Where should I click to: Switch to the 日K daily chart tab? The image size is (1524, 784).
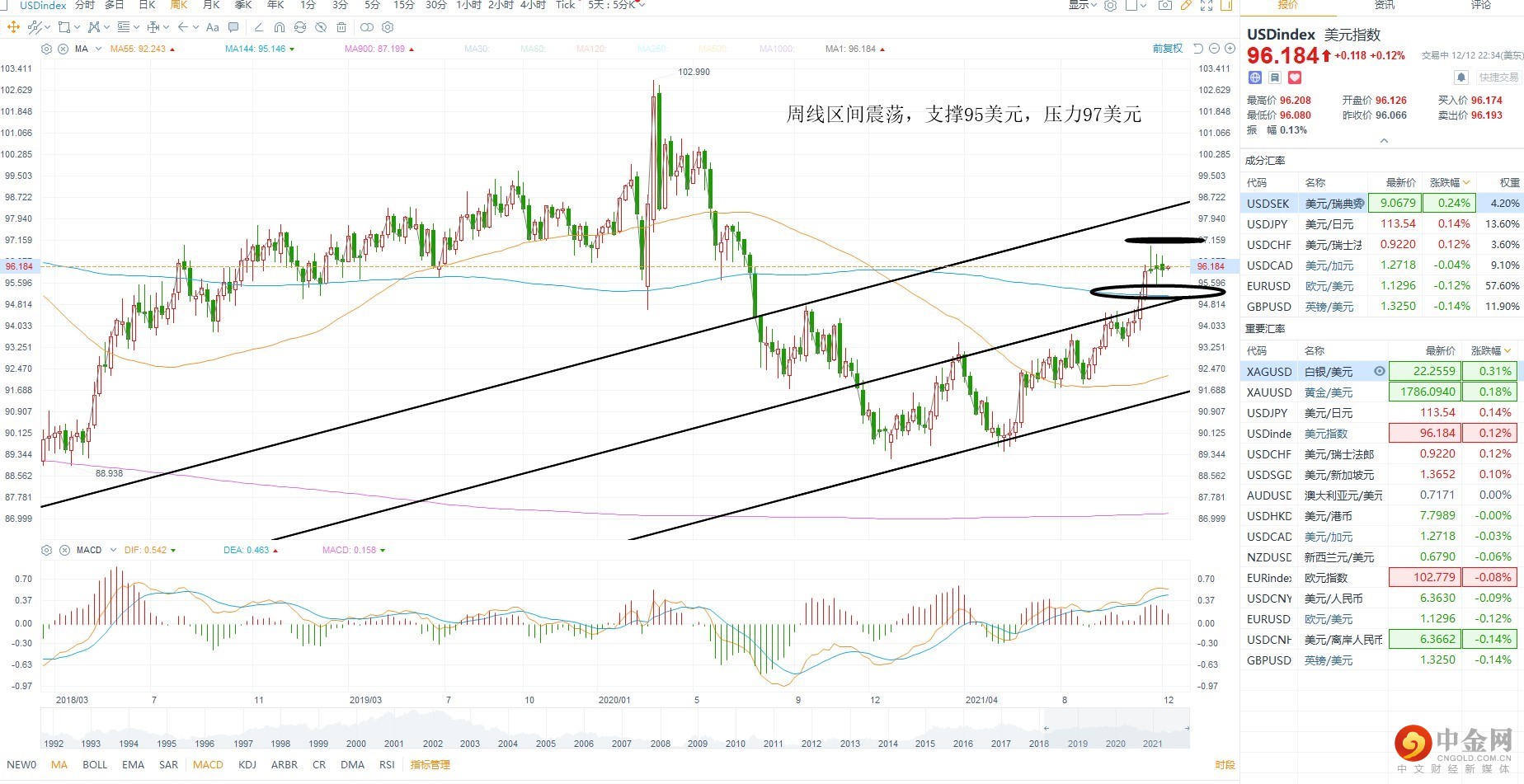[148, 5]
